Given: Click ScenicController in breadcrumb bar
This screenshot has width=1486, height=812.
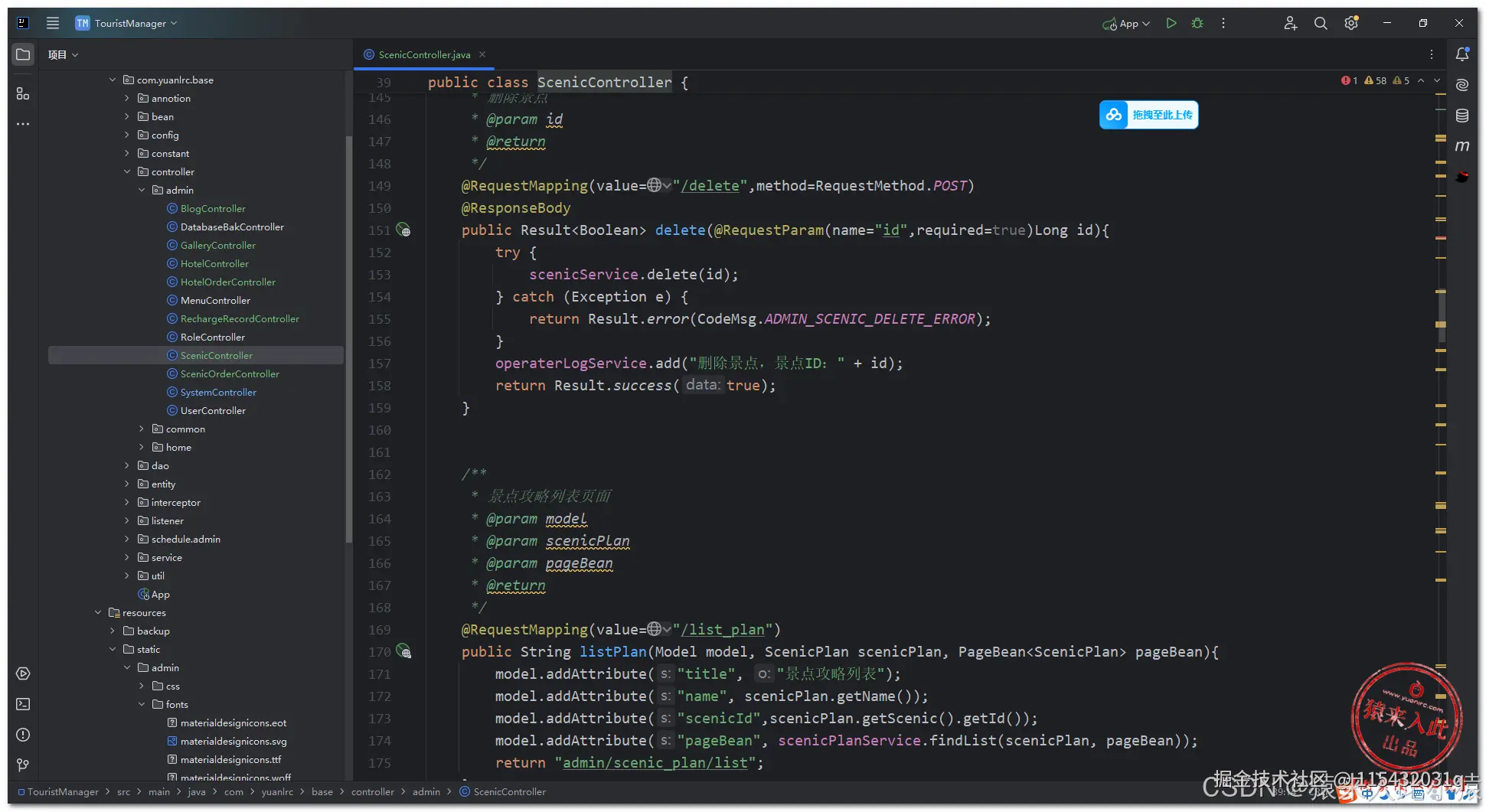Looking at the screenshot, I should [509, 791].
